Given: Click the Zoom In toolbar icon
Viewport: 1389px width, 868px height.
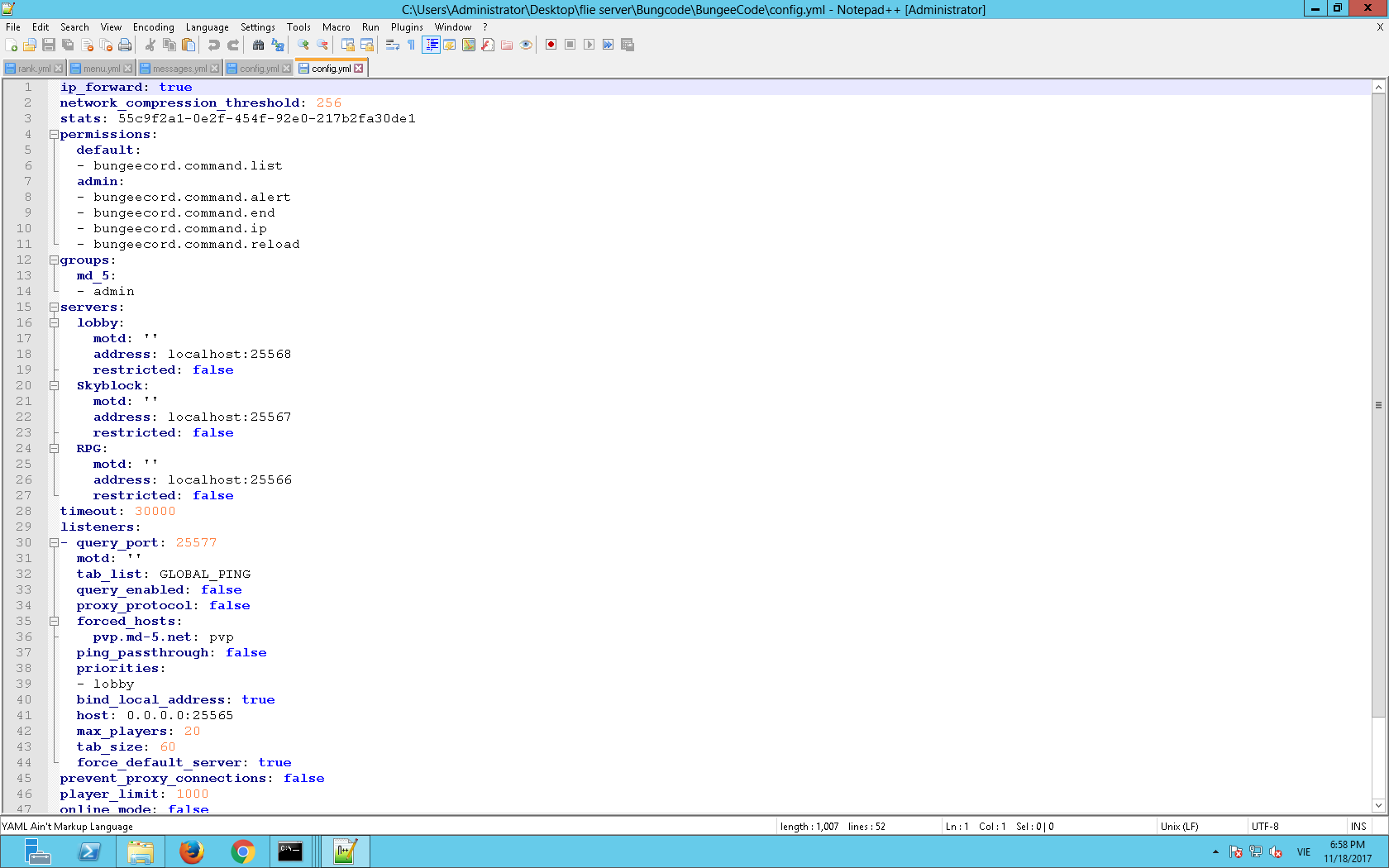Looking at the screenshot, I should point(303,45).
